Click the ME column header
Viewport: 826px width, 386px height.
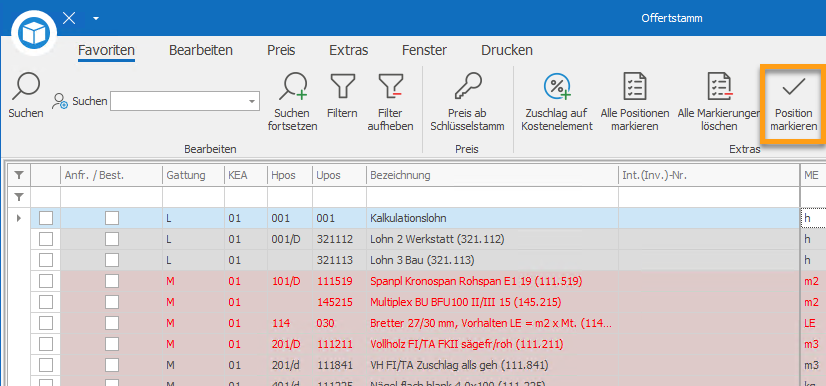813,175
